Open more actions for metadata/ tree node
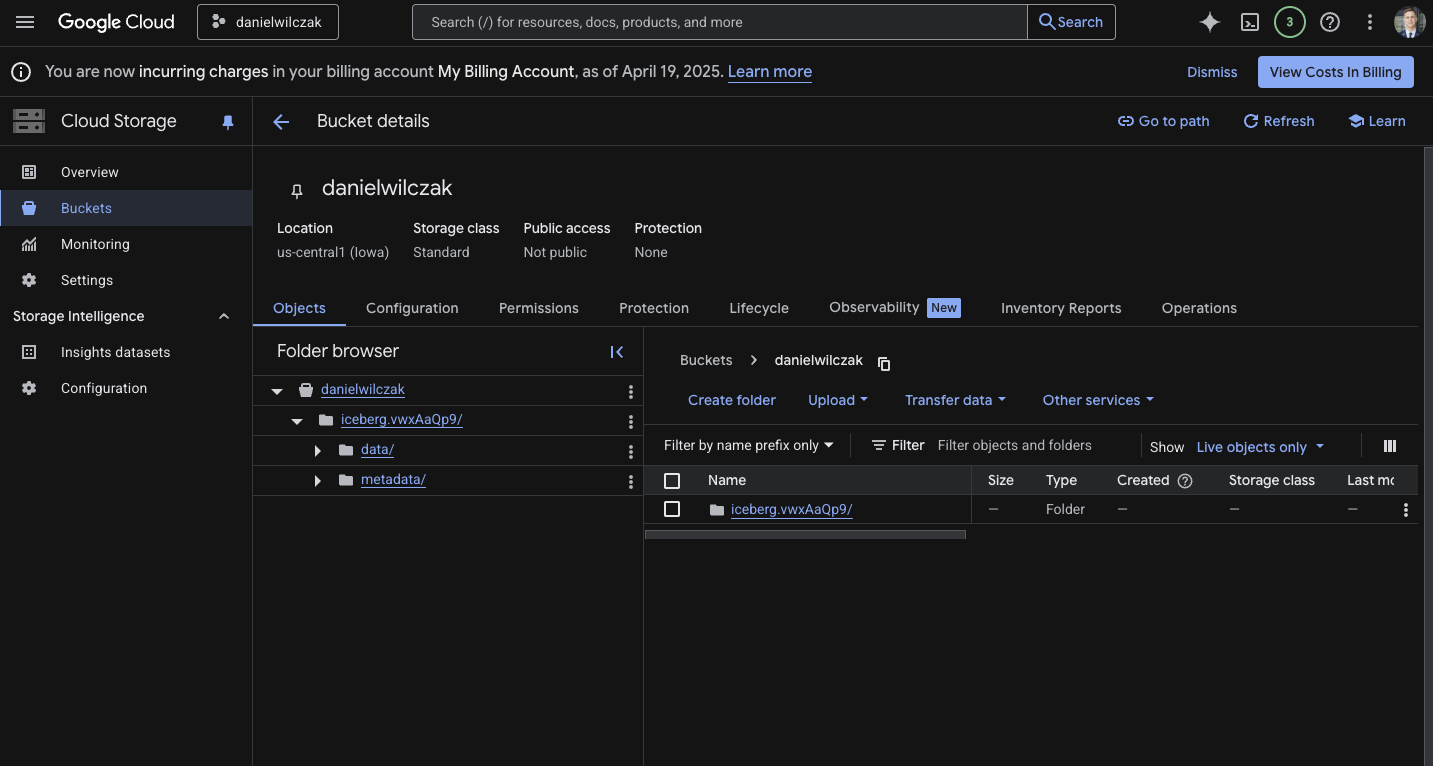Viewport: 1433px width, 766px height. point(631,481)
